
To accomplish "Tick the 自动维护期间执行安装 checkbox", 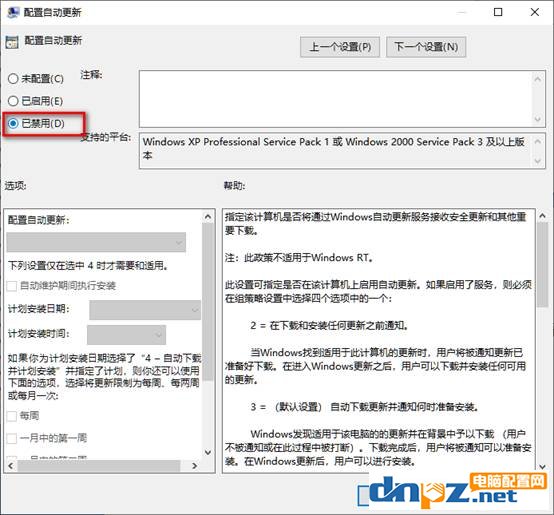I will click(12, 286).
